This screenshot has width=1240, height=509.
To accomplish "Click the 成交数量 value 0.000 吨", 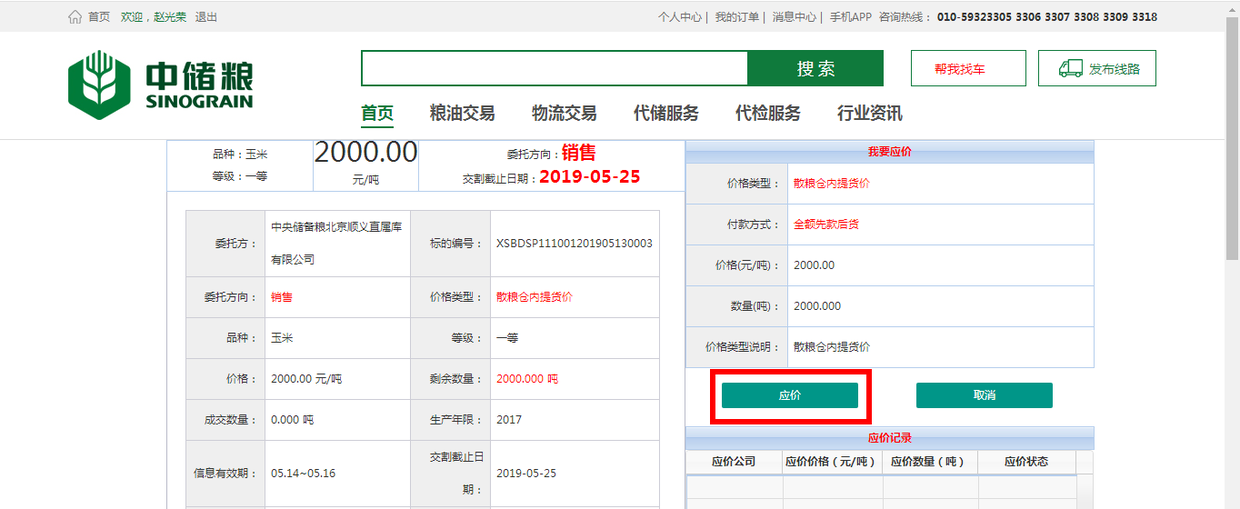I will [x=292, y=420].
